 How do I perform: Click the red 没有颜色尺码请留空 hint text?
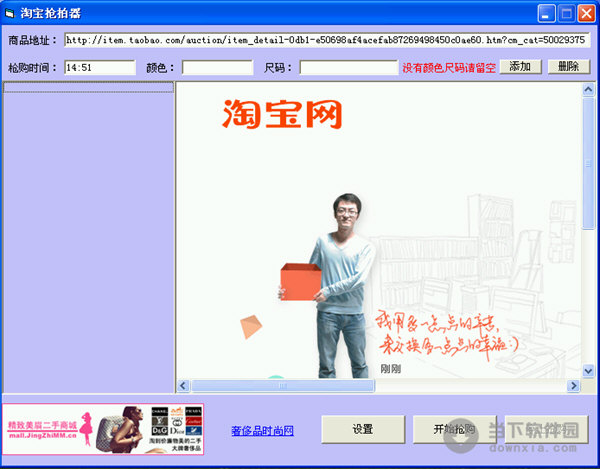[449, 68]
